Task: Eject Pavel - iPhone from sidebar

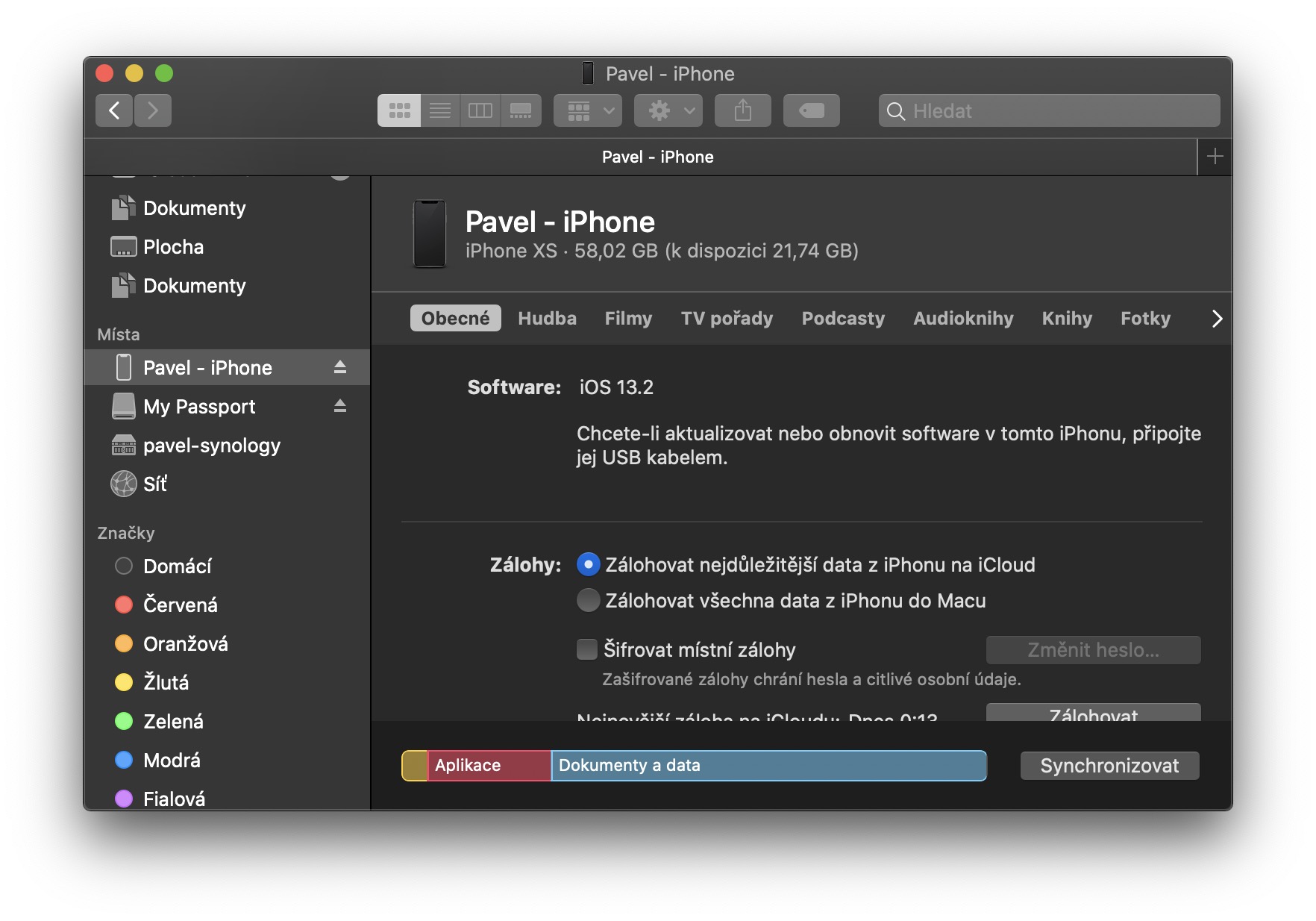Action: (x=340, y=367)
